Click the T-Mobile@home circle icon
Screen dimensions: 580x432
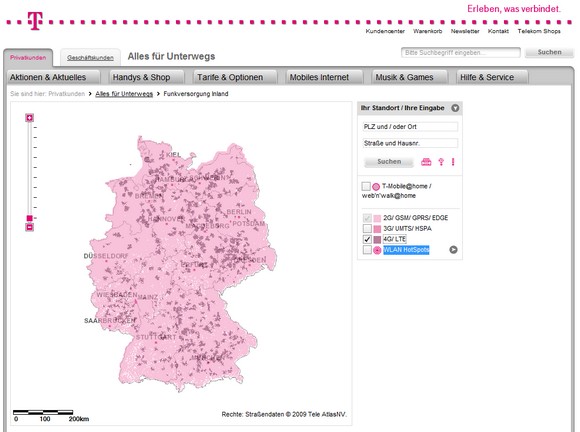pyautogui.click(x=376, y=186)
